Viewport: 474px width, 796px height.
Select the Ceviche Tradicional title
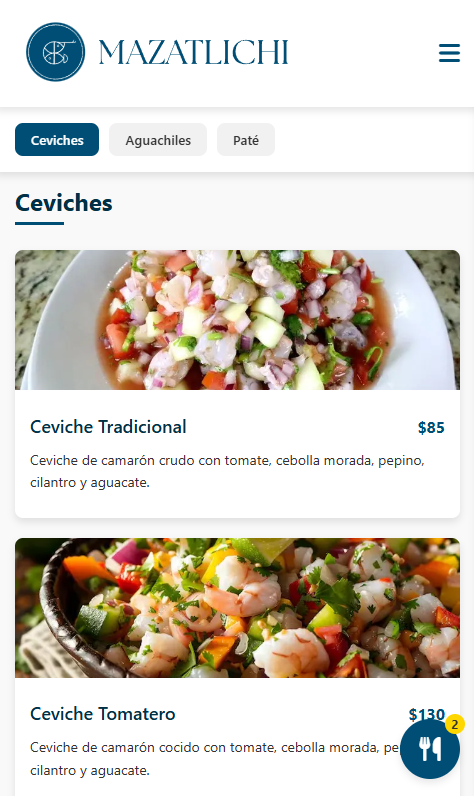[108, 427]
